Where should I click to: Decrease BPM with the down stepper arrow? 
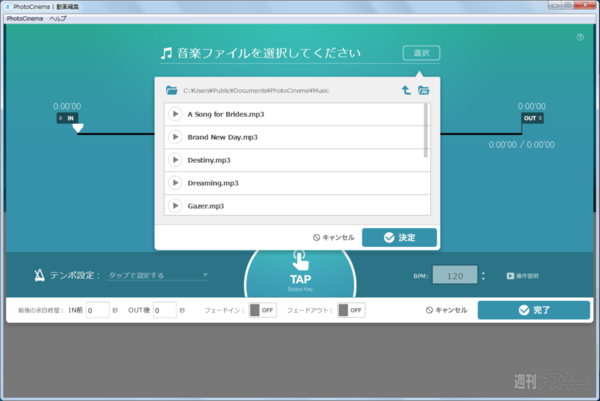[x=483, y=279]
